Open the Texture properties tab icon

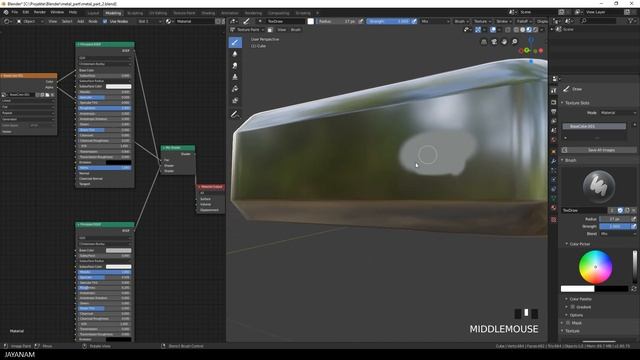point(553,220)
